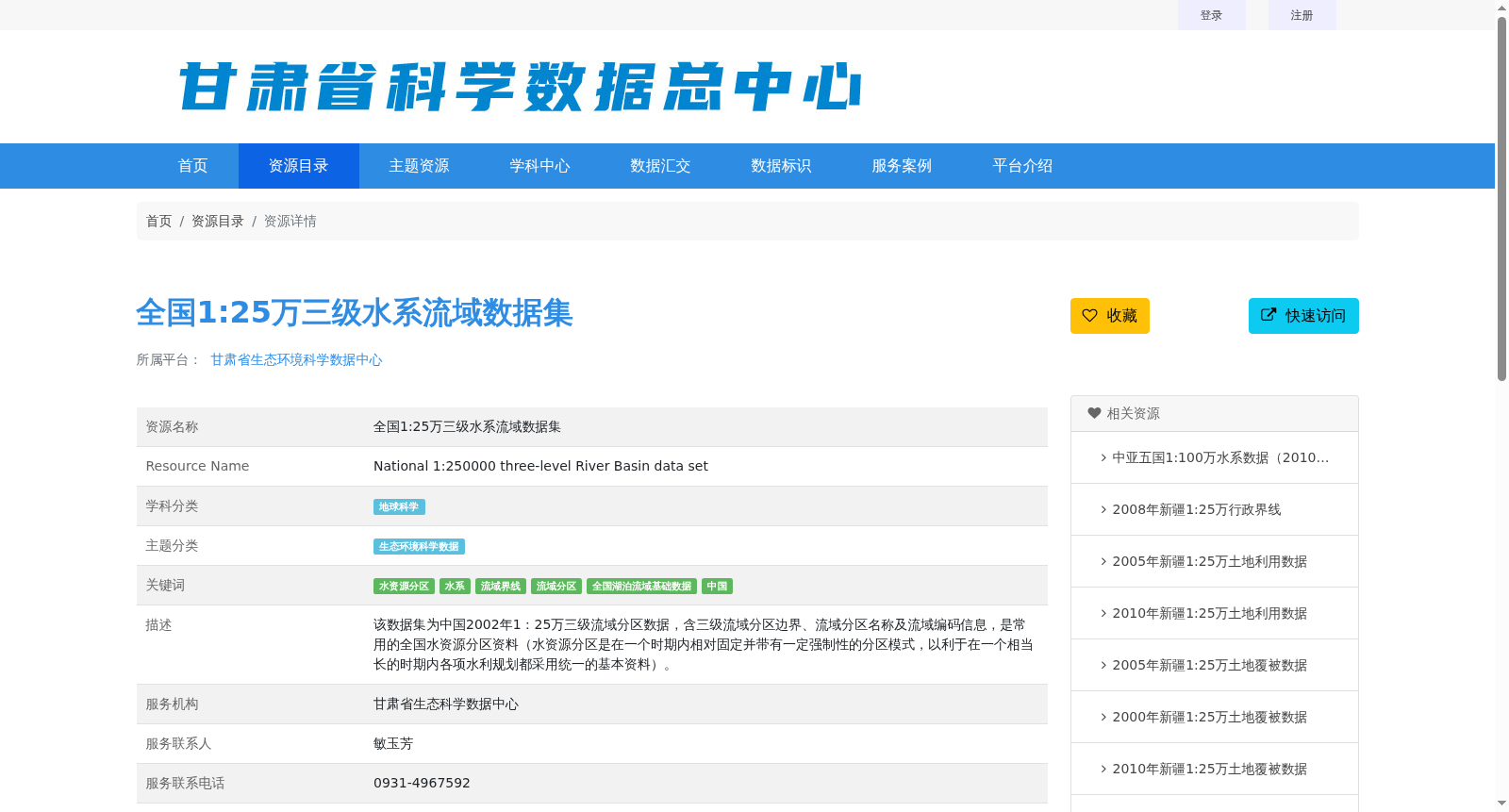Click the external-link icon in 快速访问 button
This screenshot has width=1509, height=812.
click(x=1269, y=316)
